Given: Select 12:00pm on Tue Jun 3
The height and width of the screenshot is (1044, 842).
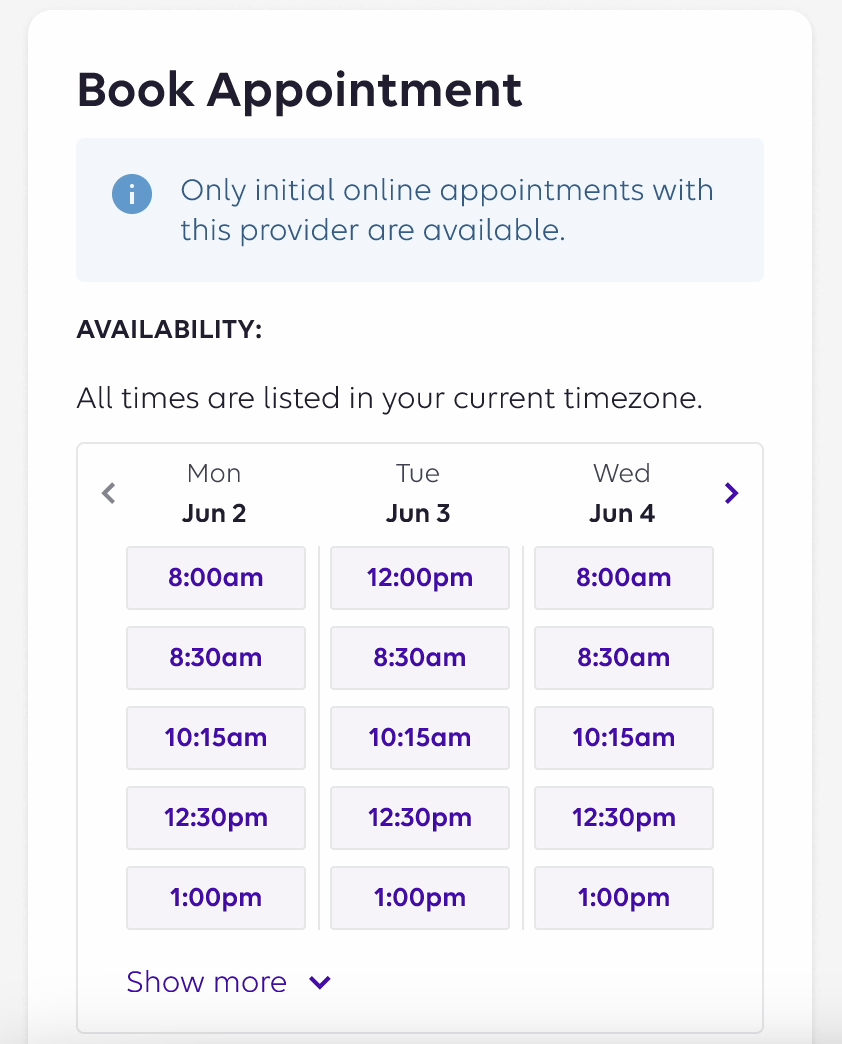Looking at the screenshot, I should (x=420, y=578).
